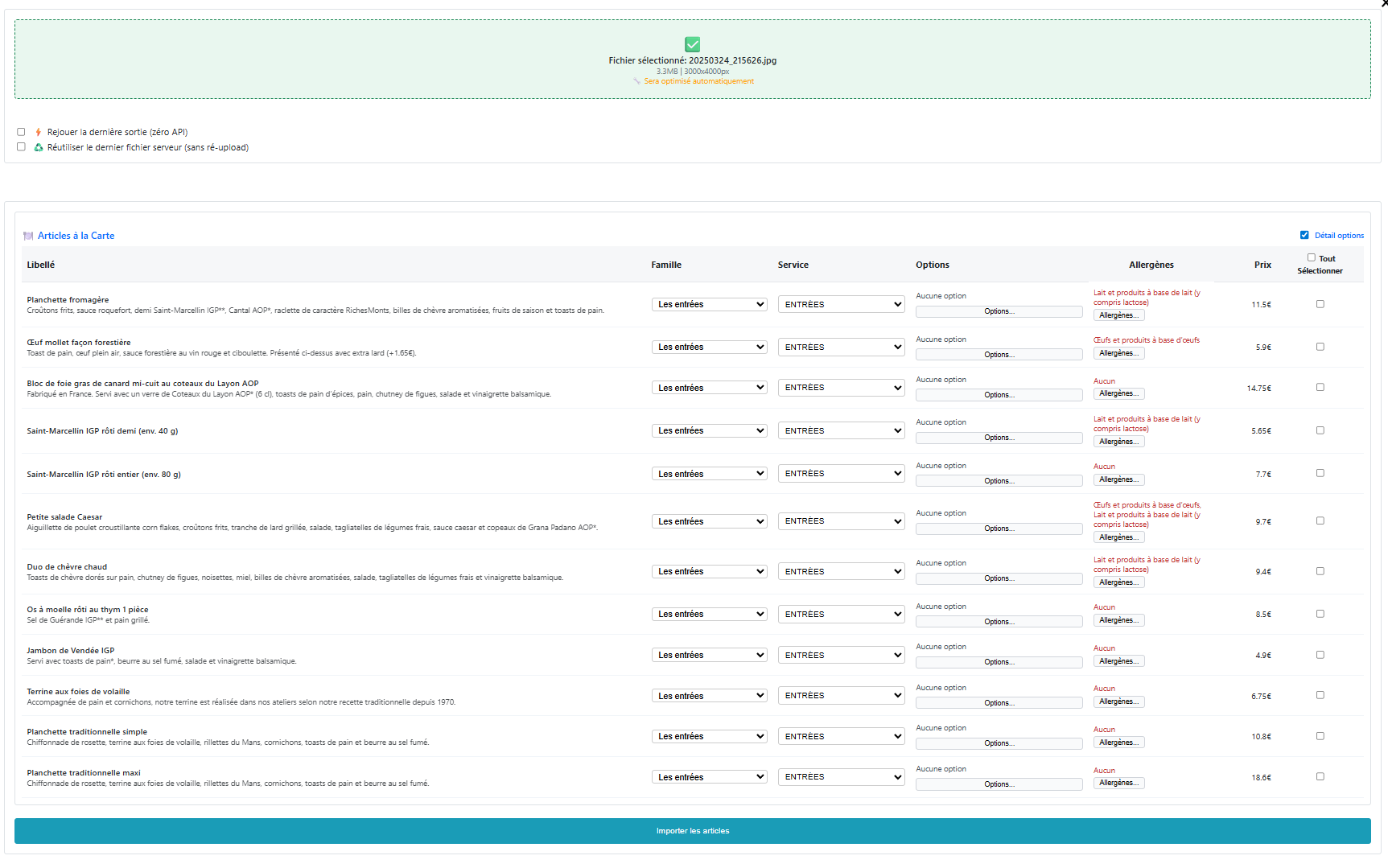Click the green recycle reuse-file icon
The image size is (1388, 868).
click(x=38, y=147)
